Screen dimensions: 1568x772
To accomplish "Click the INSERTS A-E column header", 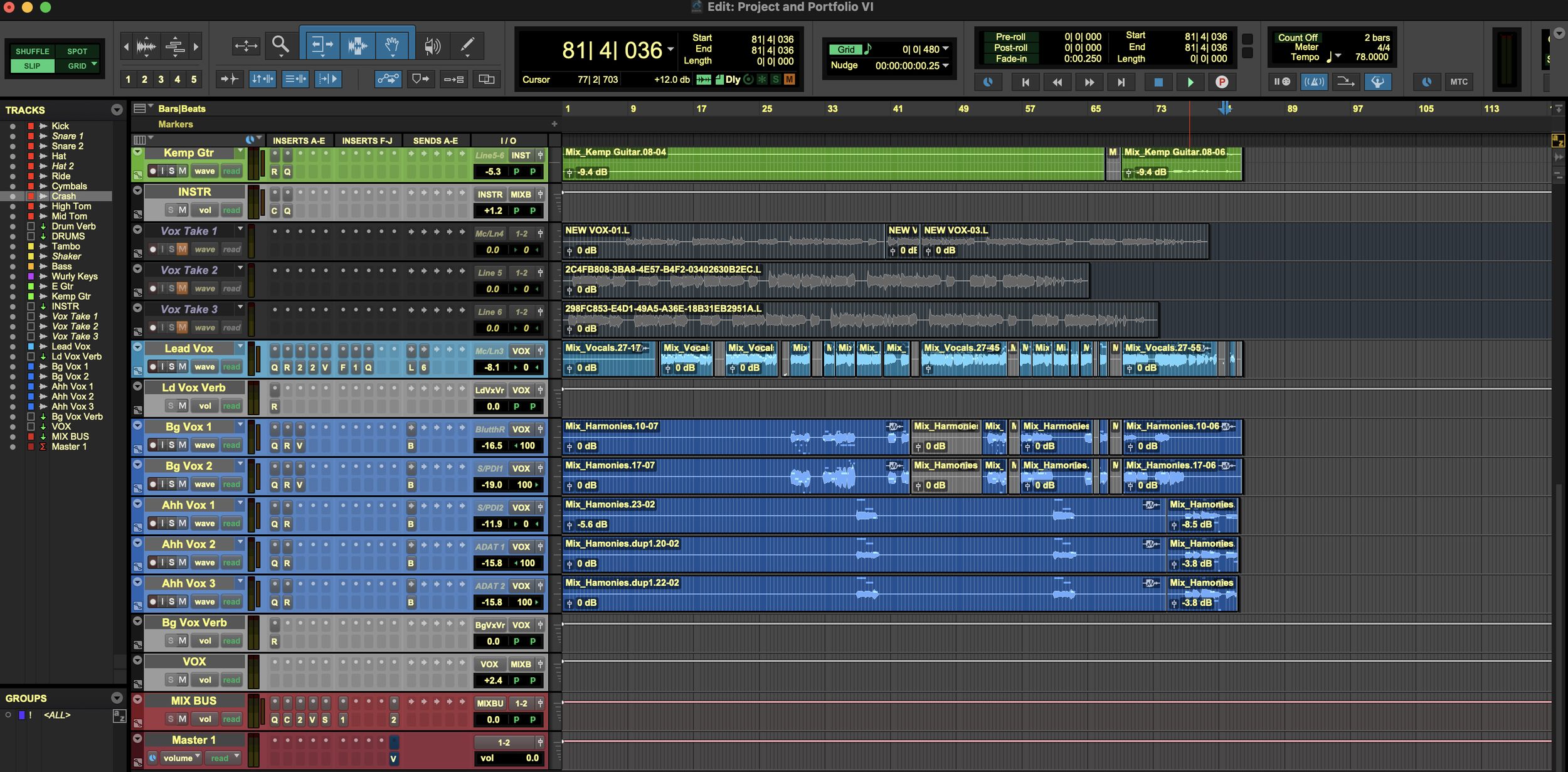I will (299, 140).
